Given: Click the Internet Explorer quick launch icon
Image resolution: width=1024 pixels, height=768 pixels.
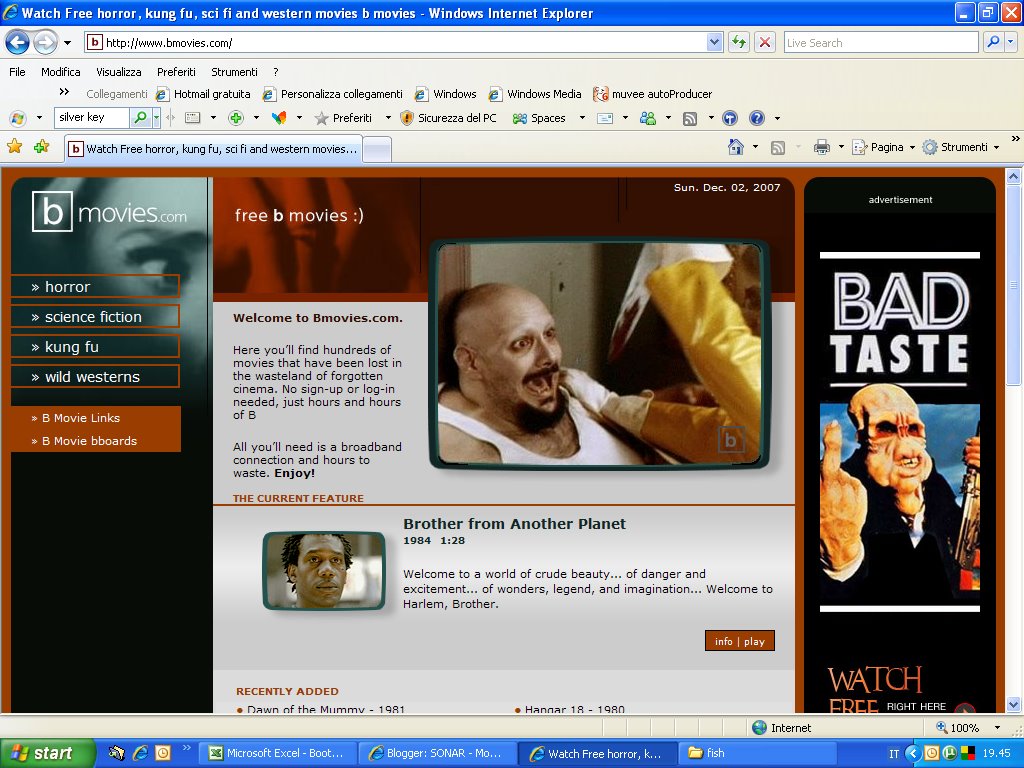Looking at the screenshot, I should pos(140,753).
